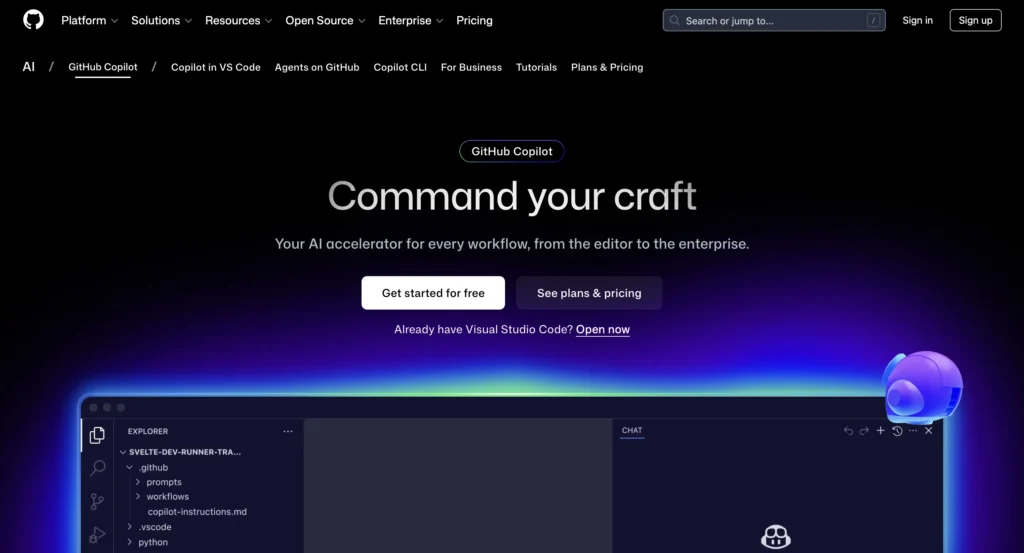Screen dimensions: 1024x553
Task: Click the Sign up button
Action: click(x=975, y=20)
